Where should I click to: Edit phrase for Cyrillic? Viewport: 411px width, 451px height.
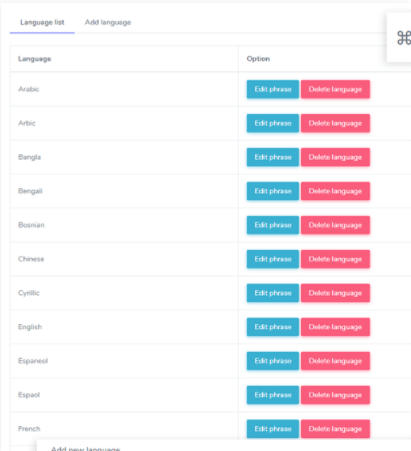(273, 293)
